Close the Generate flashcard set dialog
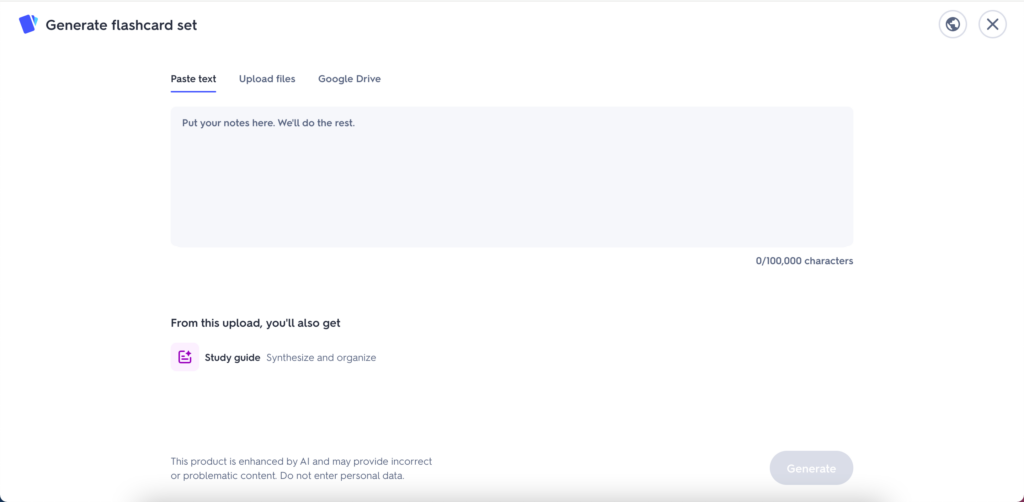 click(991, 25)
